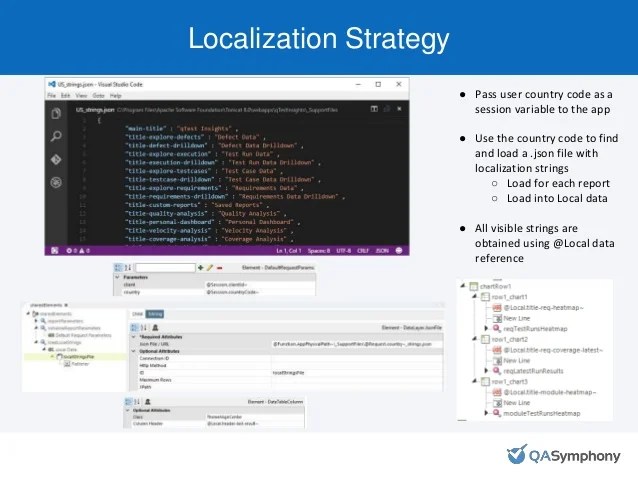Click the Maximum Rows attribute row

[286, 380]
